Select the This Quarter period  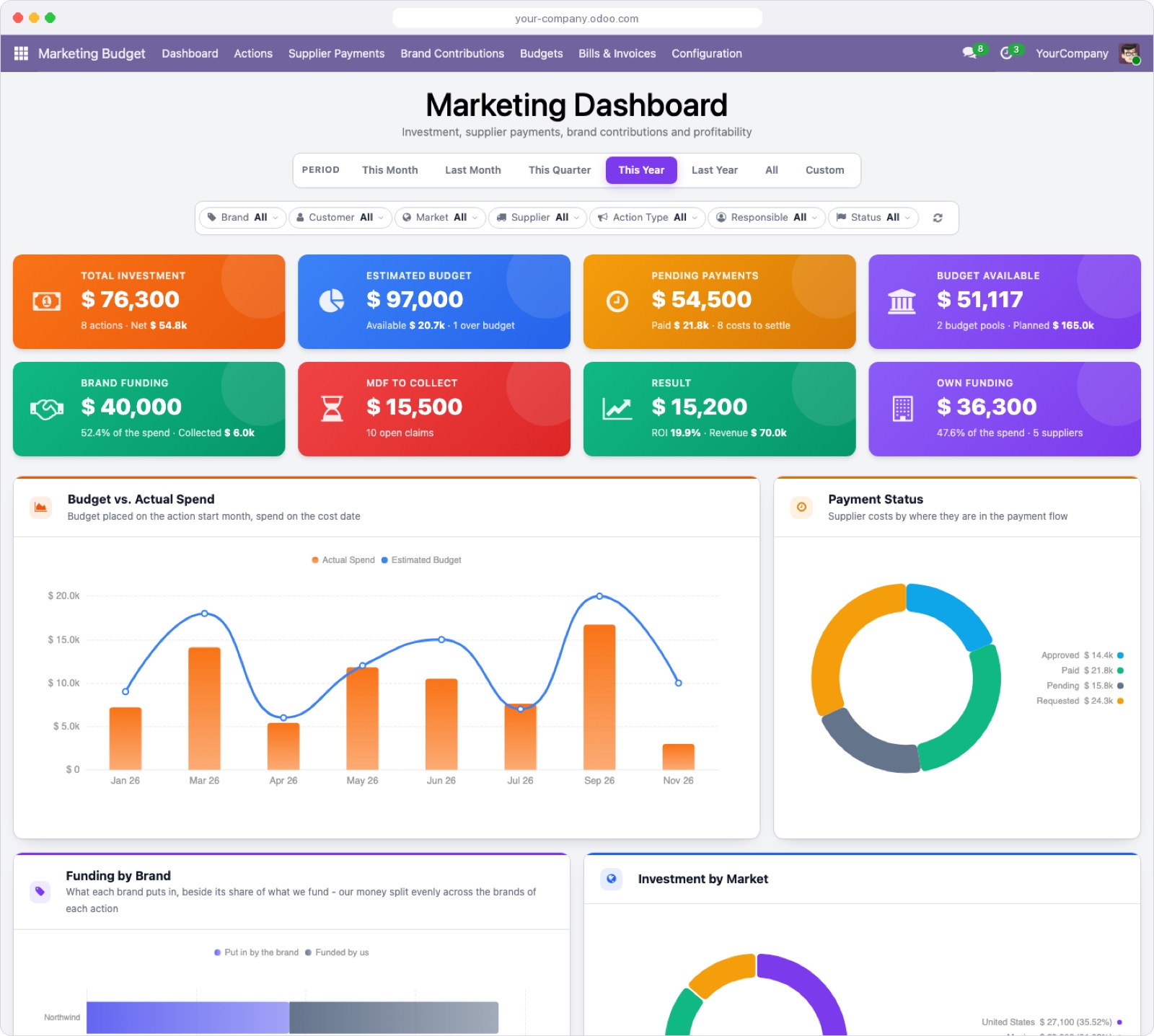pyautogui.click(x=560, y=170)
